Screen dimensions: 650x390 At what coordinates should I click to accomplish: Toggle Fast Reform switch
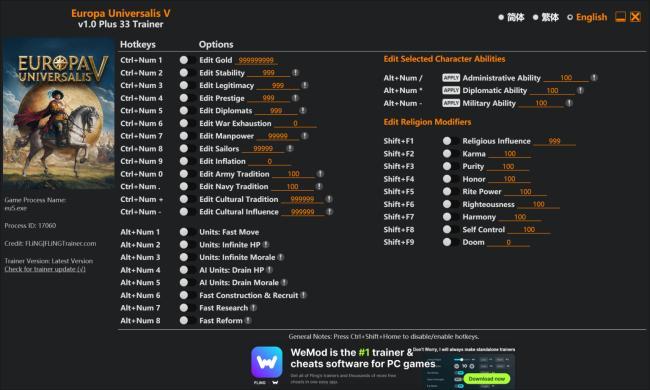click(187, 320)
